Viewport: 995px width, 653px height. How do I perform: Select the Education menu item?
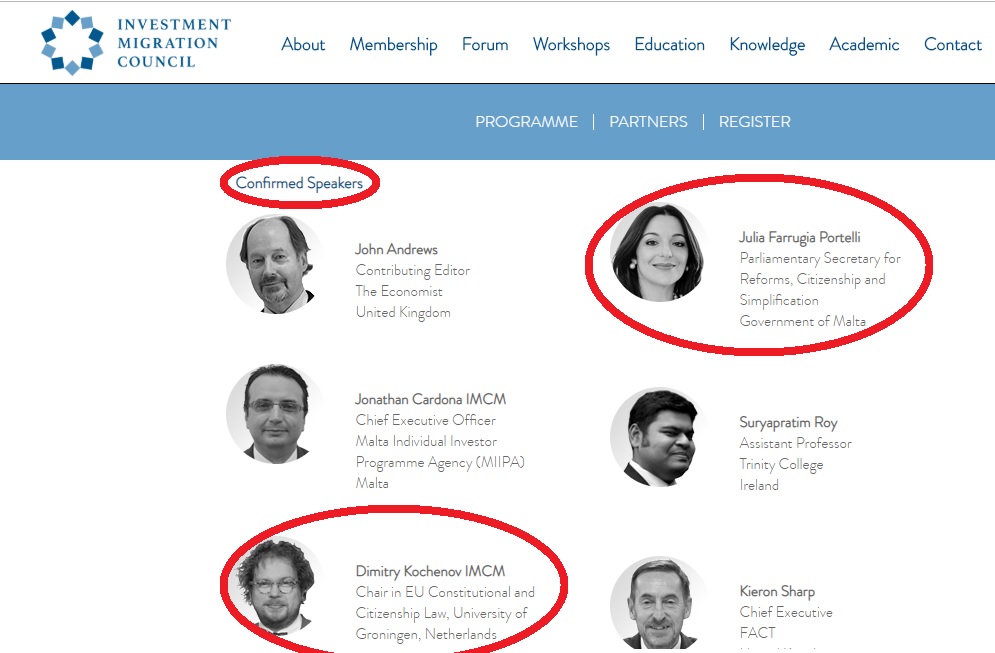click(x=669, y=44)
